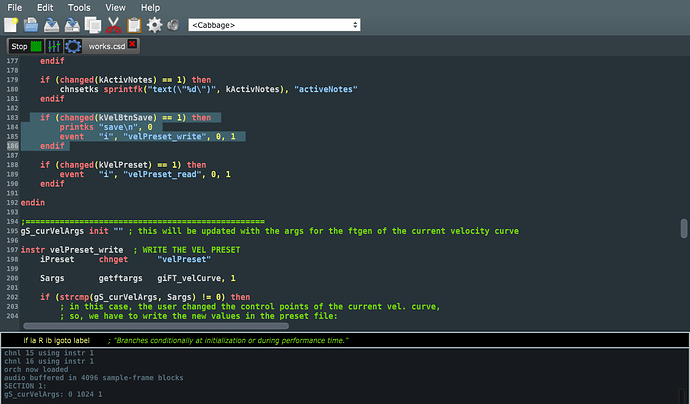Open the View menu

click(x=115, y=7)
